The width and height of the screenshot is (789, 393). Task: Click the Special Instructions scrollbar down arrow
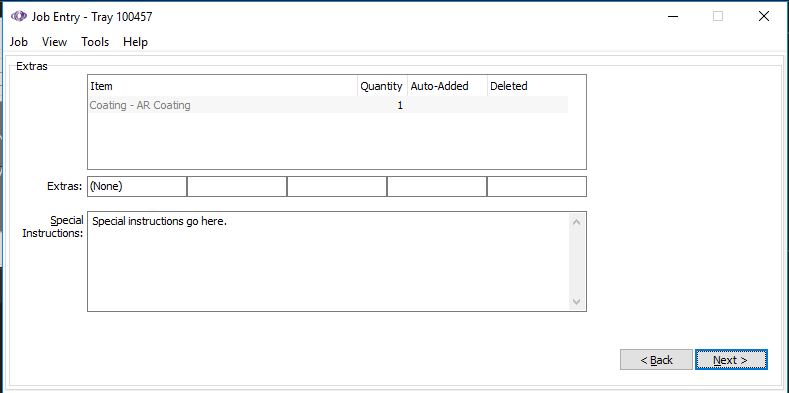577,302
